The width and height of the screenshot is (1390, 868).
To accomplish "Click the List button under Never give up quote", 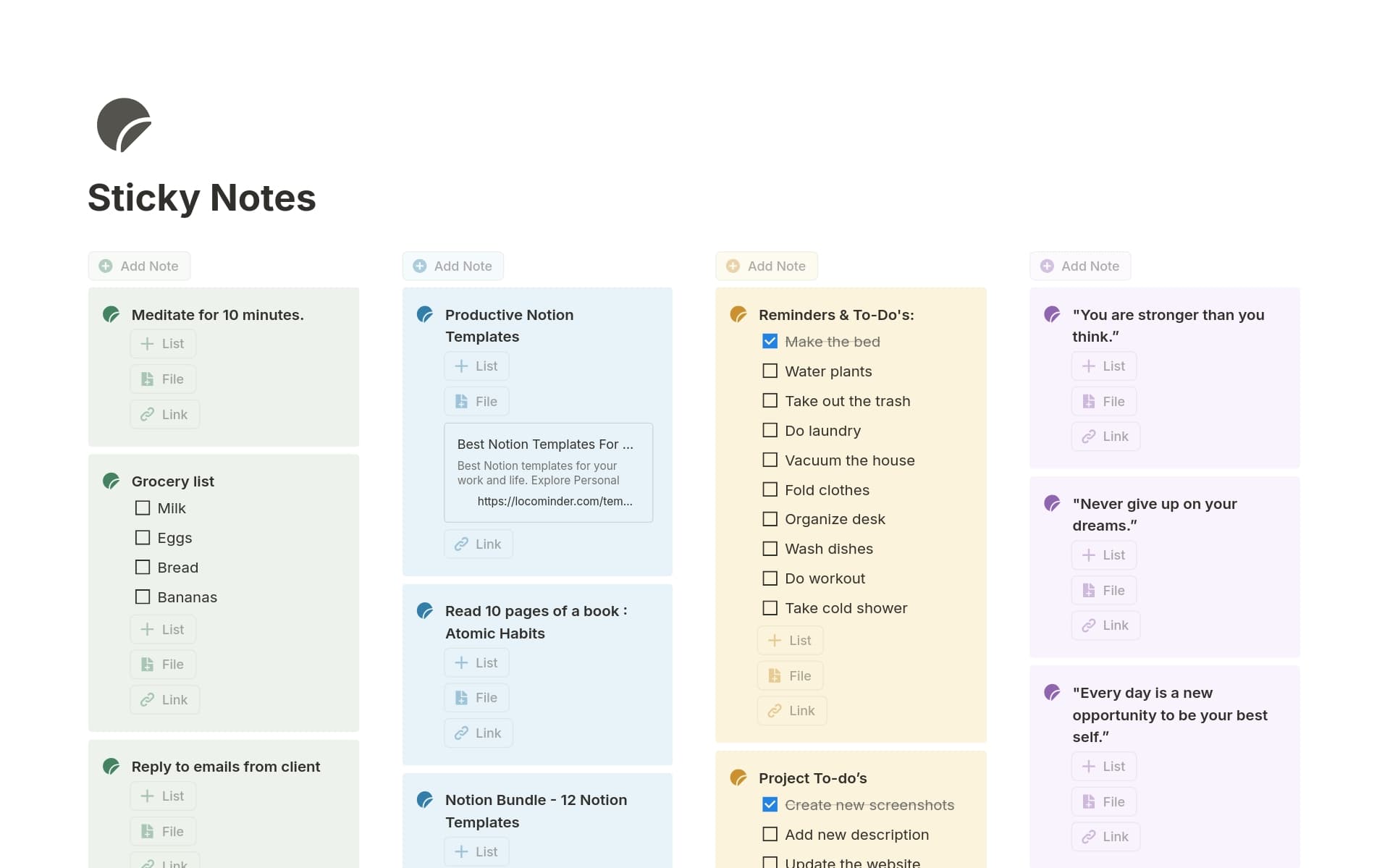I will coord(1103,555).
